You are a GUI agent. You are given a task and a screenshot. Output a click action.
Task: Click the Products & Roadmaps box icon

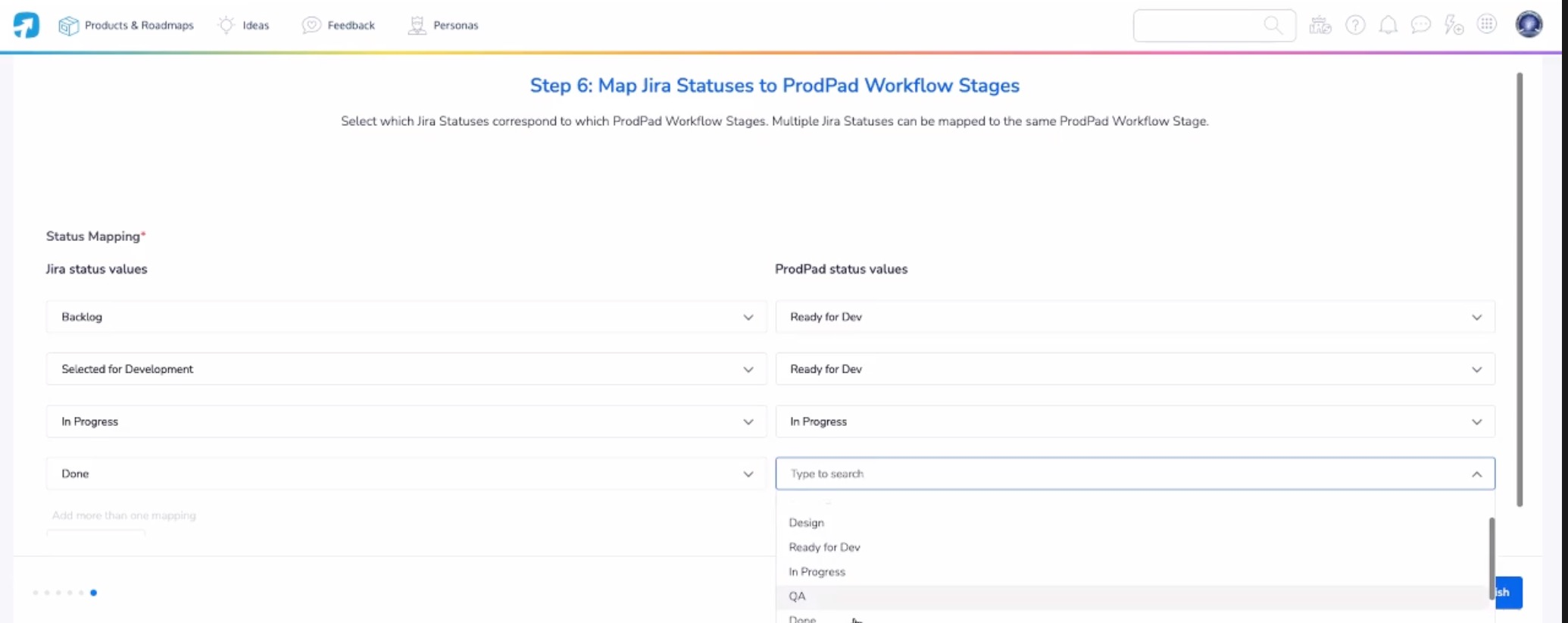[69, 24]
